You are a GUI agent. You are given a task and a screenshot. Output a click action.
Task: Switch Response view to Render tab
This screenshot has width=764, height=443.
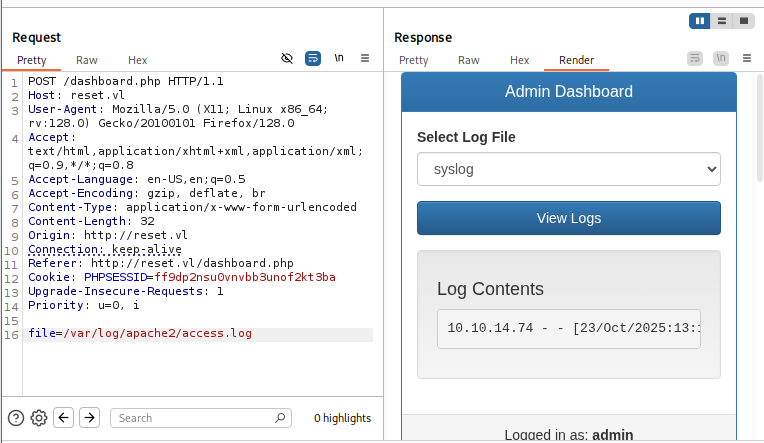tap(576, 60)
